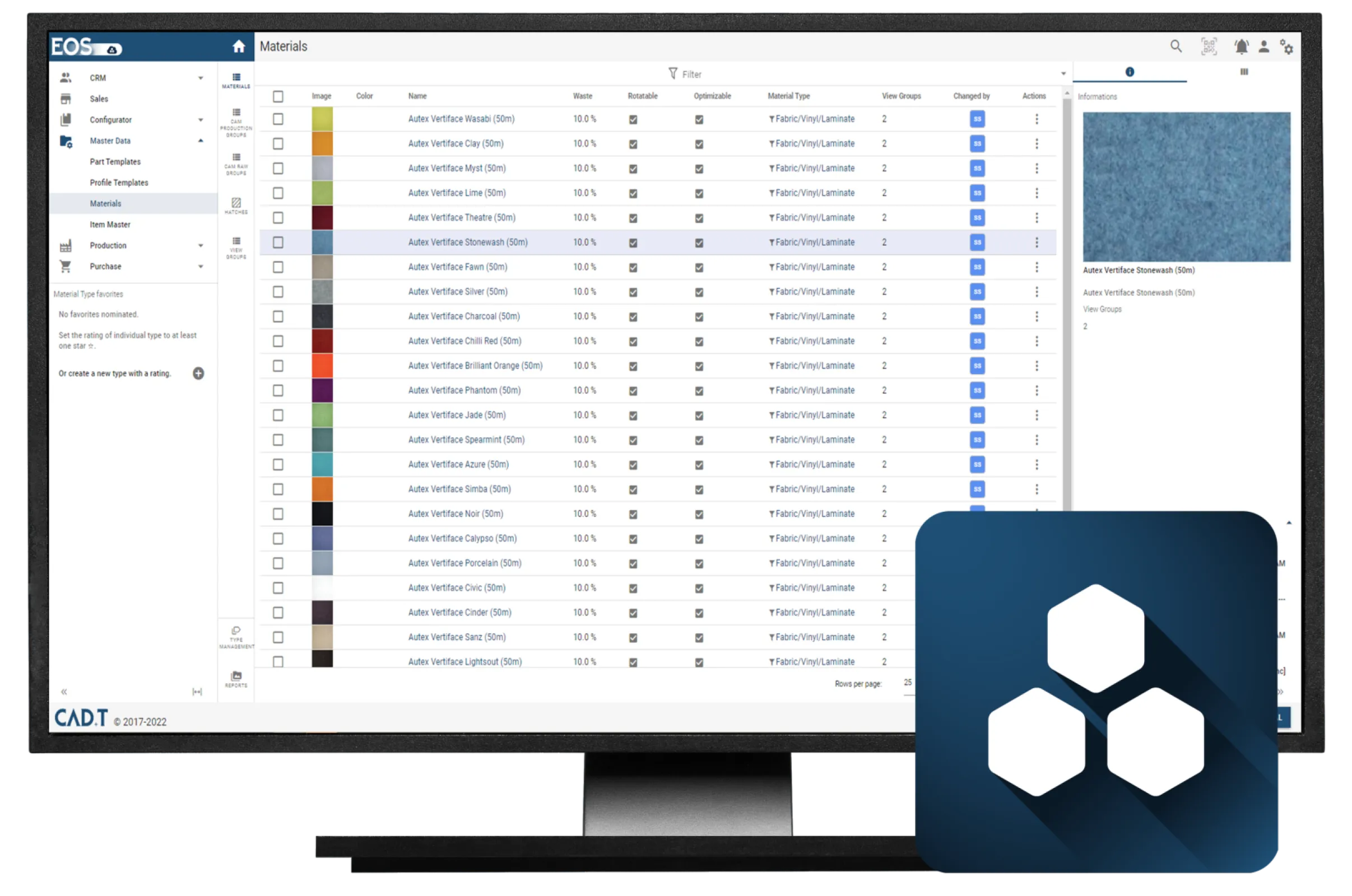Check the select-all header checkbox

point(278,96)
